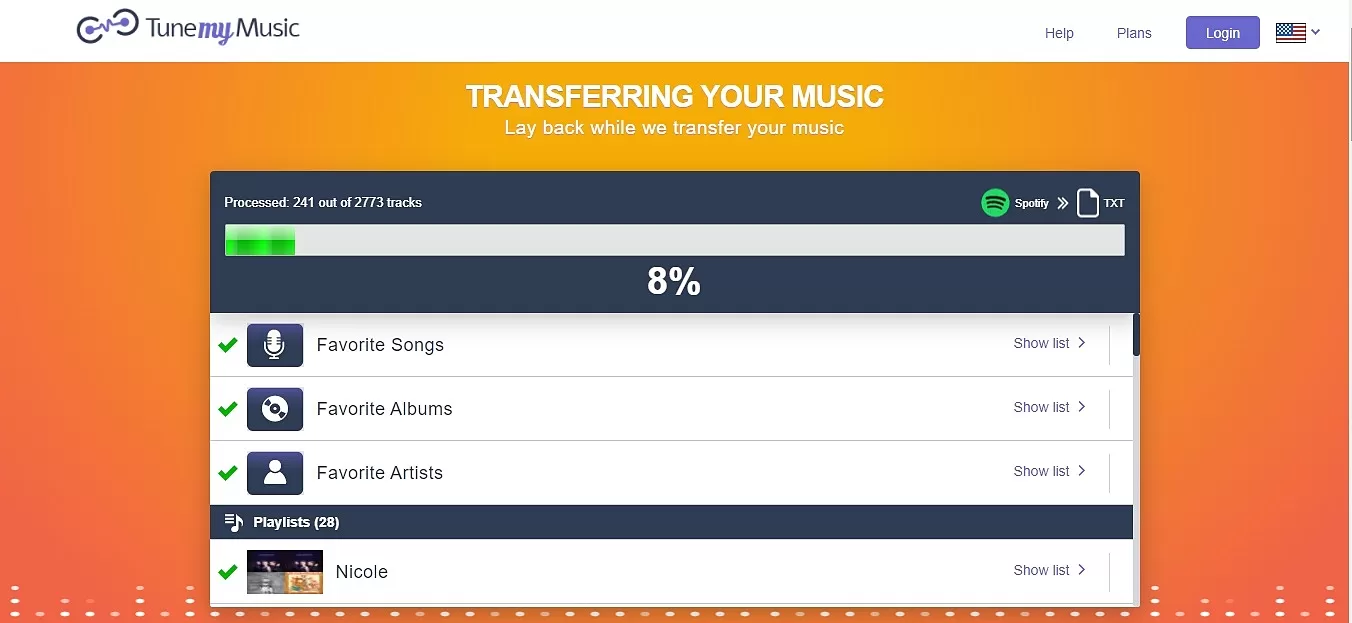Expand Show list for Favorite Songs
The width and height of the screenshot is (1352, 623).
point(1049,343)
